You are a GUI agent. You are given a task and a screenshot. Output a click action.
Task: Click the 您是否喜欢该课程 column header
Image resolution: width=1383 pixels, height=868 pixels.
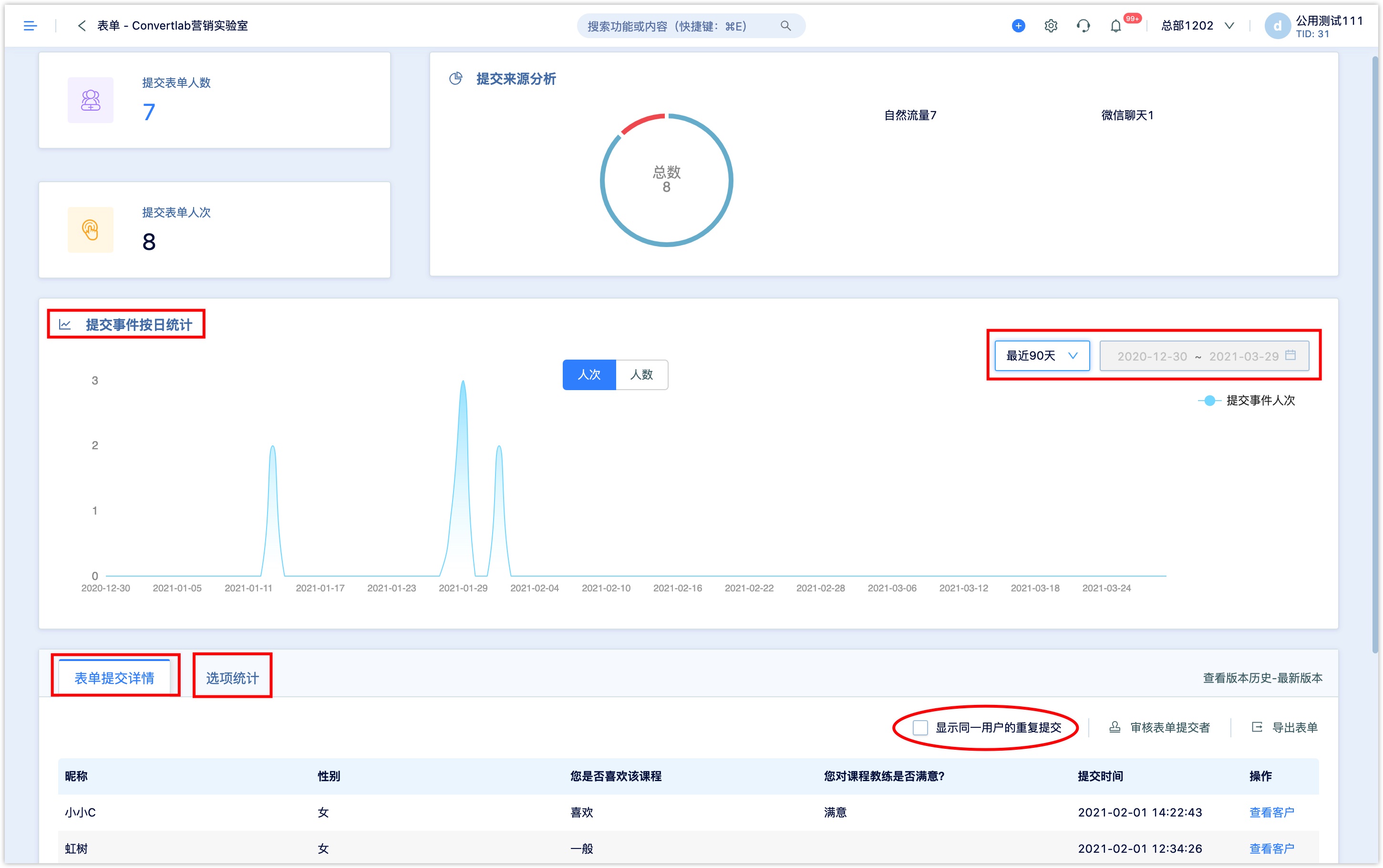(616, 776)
